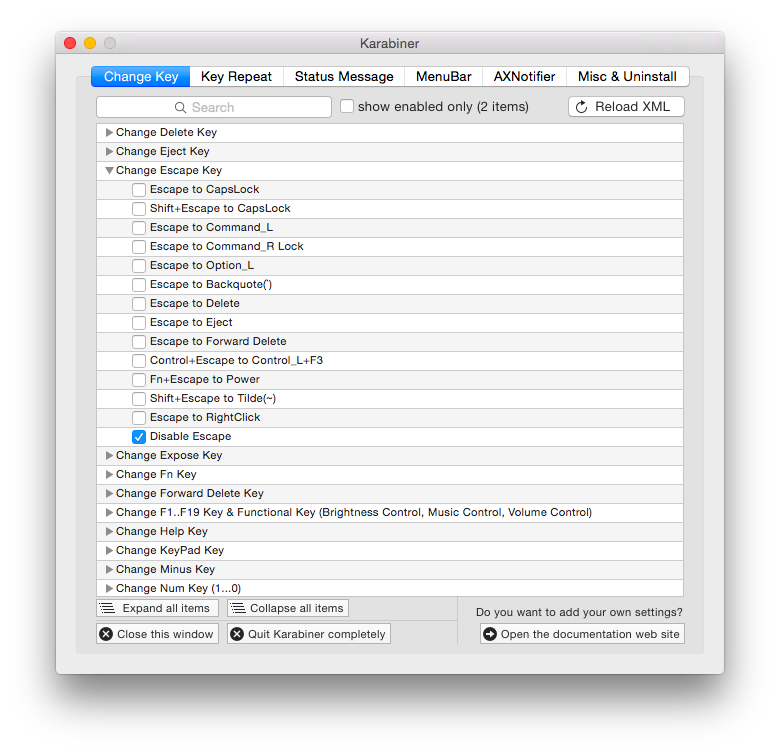Click the list icon on Expand all items
Image resolution: width=780 pixels, height=754 pixels.
point(107,608)
